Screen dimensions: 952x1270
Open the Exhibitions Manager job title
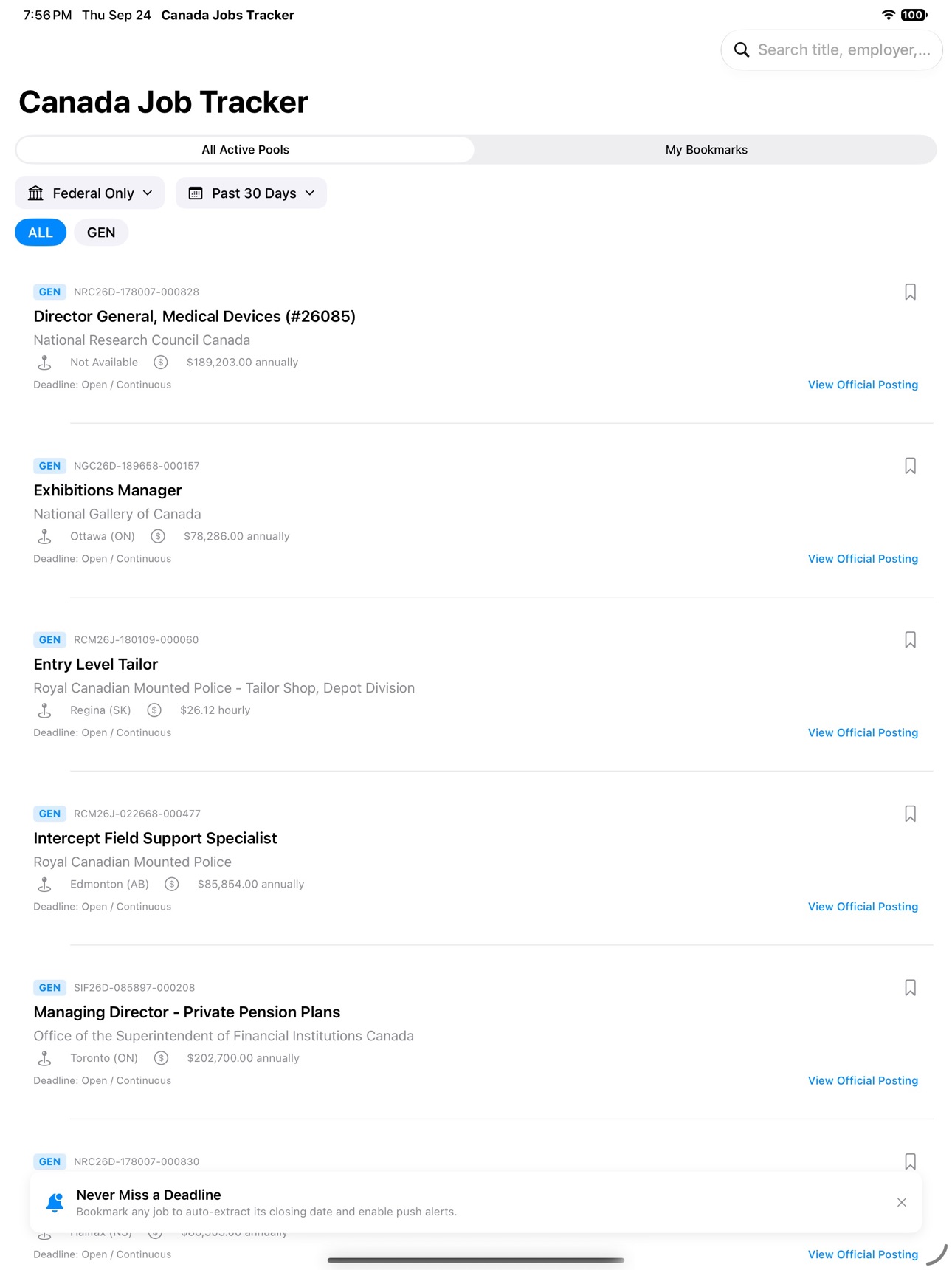click(108, 490)
